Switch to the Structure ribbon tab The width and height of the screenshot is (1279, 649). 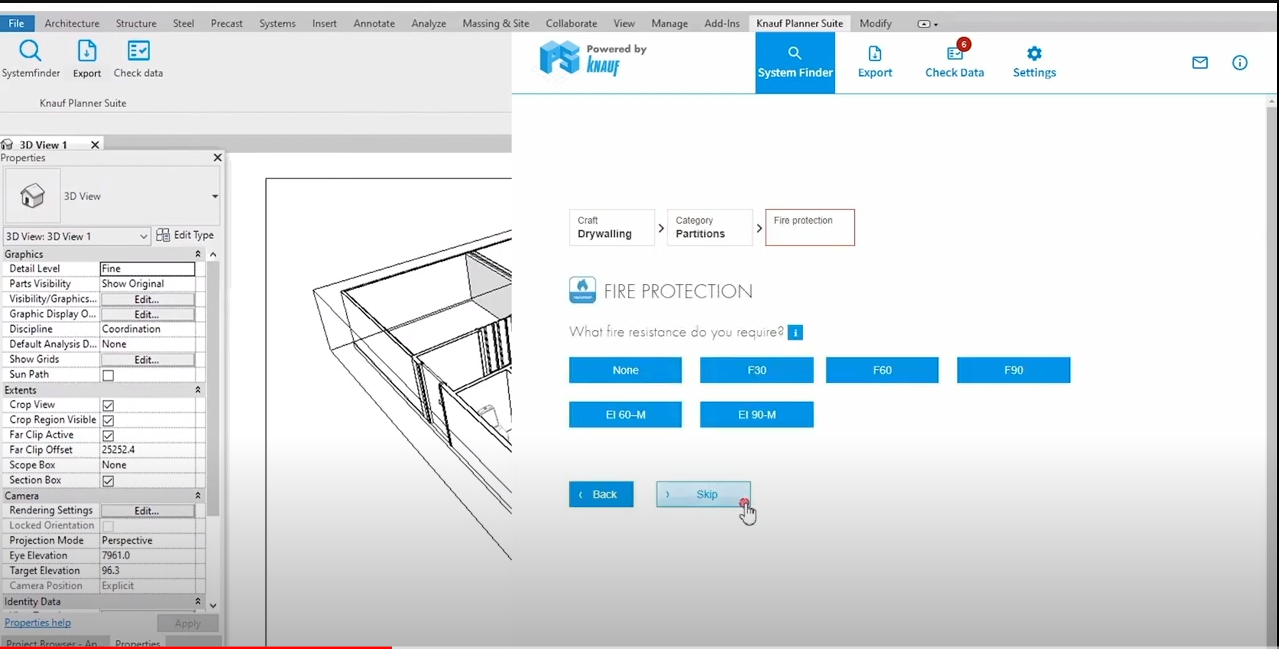[136, 23]
